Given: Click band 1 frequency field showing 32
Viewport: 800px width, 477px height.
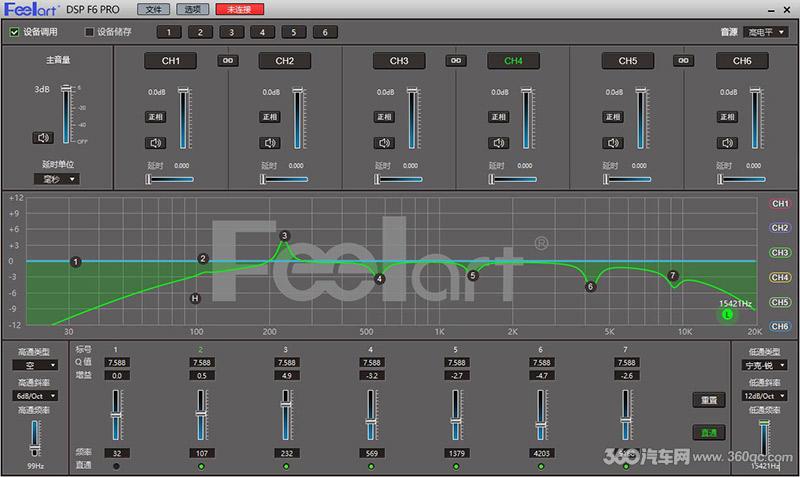Looking at the screenshot, I should coord(117,453).
